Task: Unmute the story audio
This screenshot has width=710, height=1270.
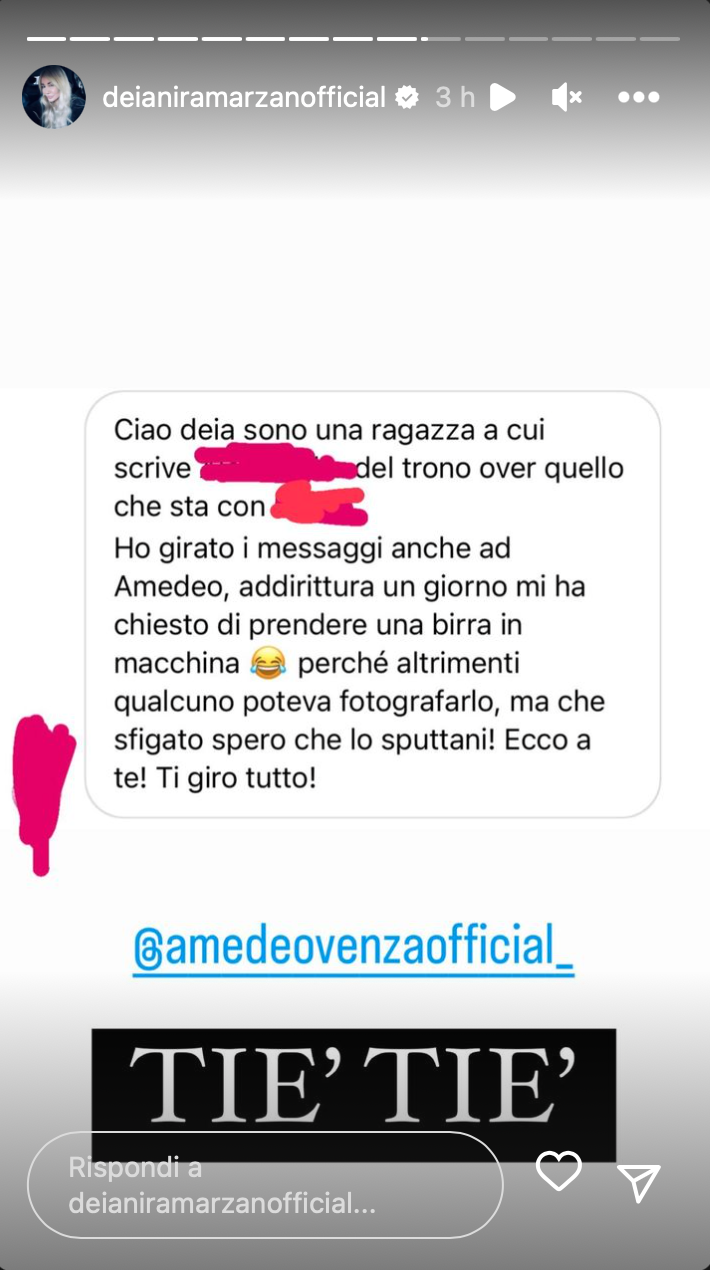Action: pyautogui.click(x=567, y=97)
